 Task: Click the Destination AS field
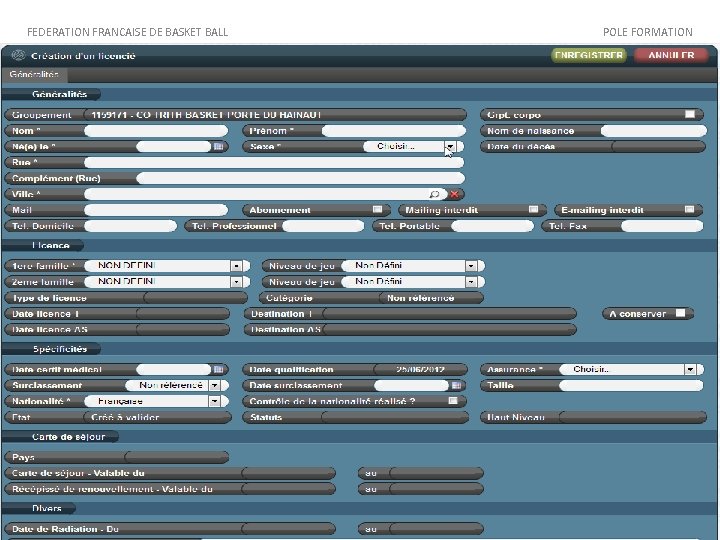450,330
